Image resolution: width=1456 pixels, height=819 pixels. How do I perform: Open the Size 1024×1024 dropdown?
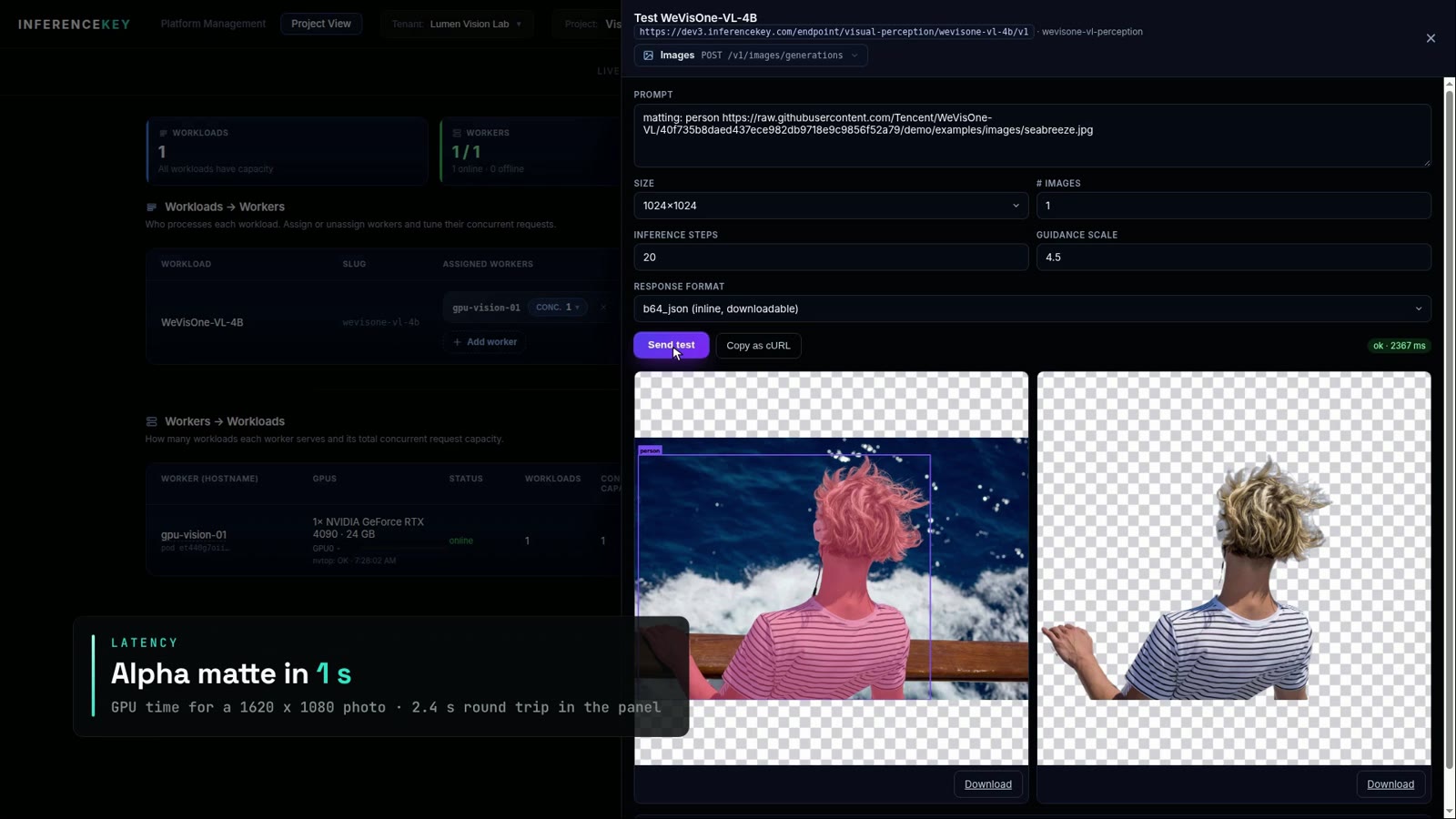coord(831,206)
